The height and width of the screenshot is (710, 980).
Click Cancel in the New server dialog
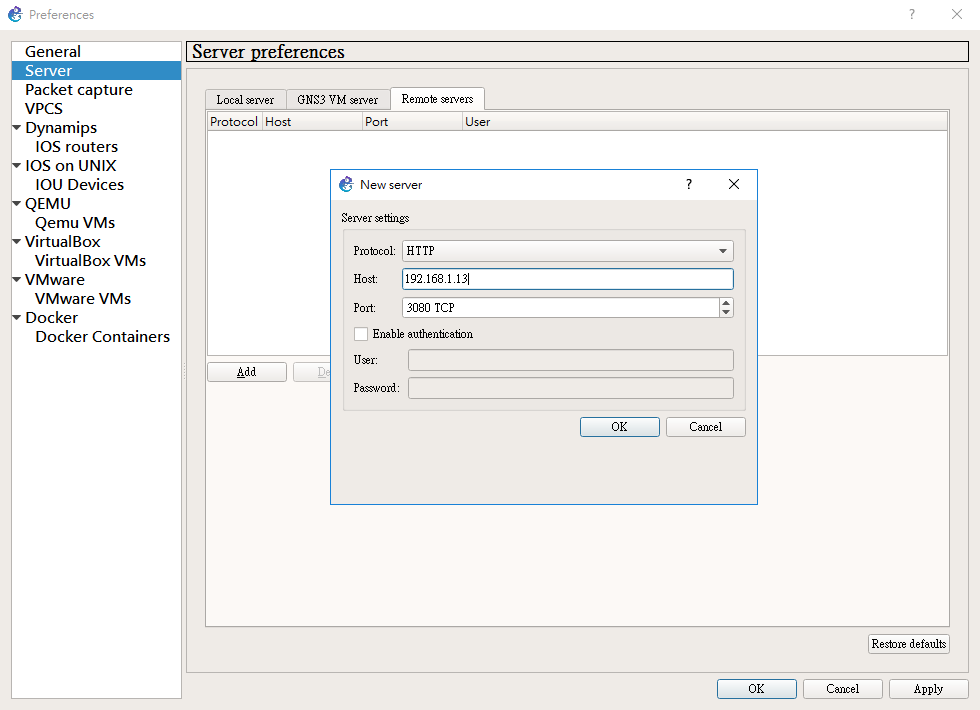coord(706,427)
